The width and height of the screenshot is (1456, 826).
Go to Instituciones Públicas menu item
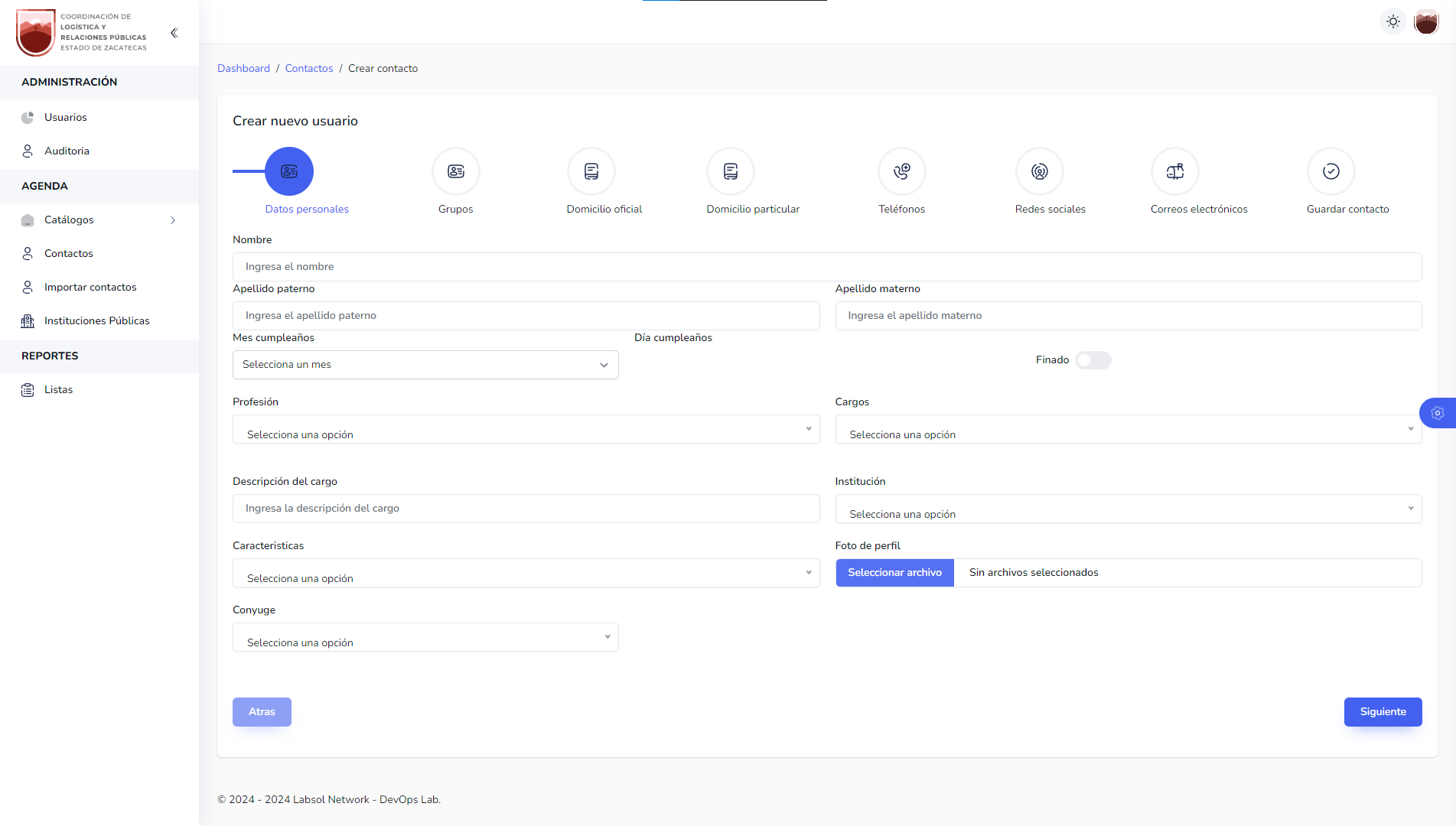[96, 321]
